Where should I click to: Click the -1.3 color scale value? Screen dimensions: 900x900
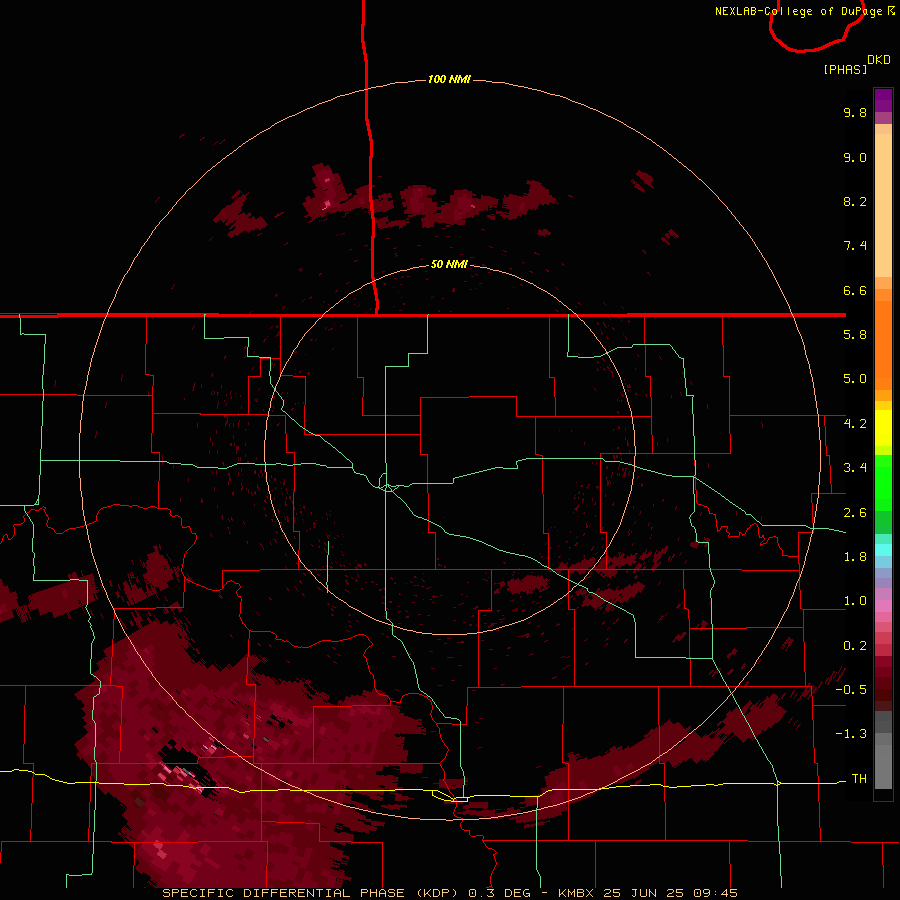click(x=851, y=734)
